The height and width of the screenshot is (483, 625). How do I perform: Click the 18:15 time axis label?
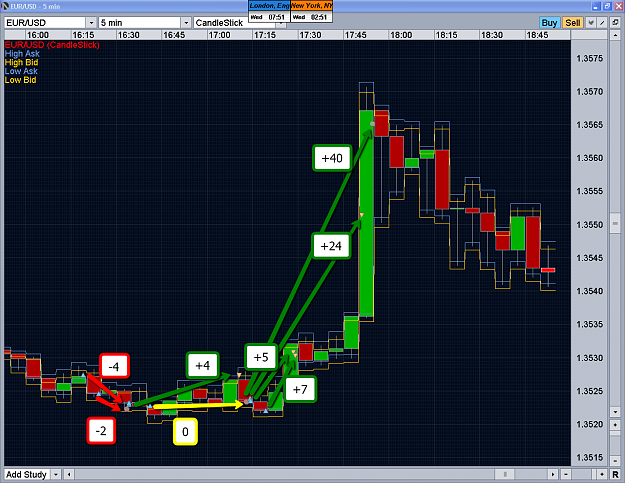tap(446, 35)
